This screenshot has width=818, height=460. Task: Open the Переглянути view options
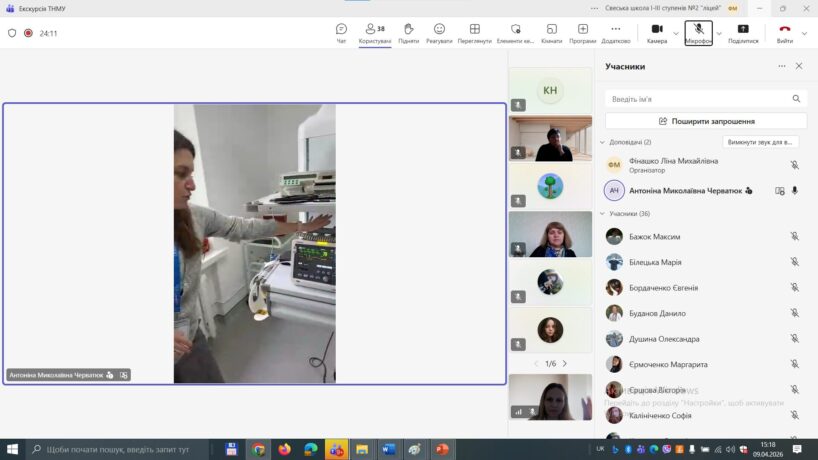[474, 33]
